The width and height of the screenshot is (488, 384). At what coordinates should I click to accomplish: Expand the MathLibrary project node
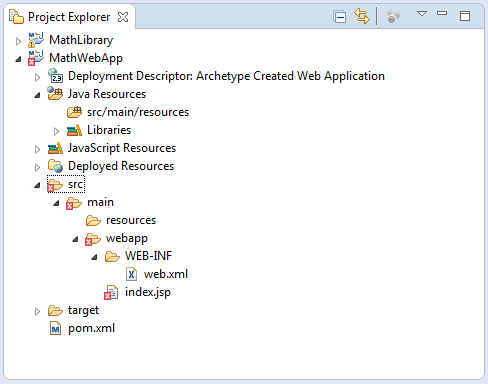pos(19,41)
